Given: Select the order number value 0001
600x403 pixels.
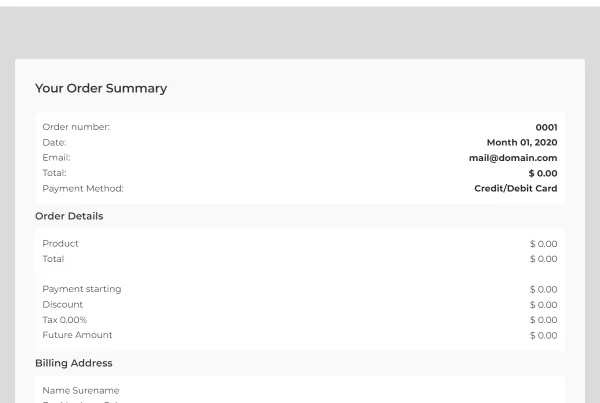Looking at the screenshot, I should [546, 127].
